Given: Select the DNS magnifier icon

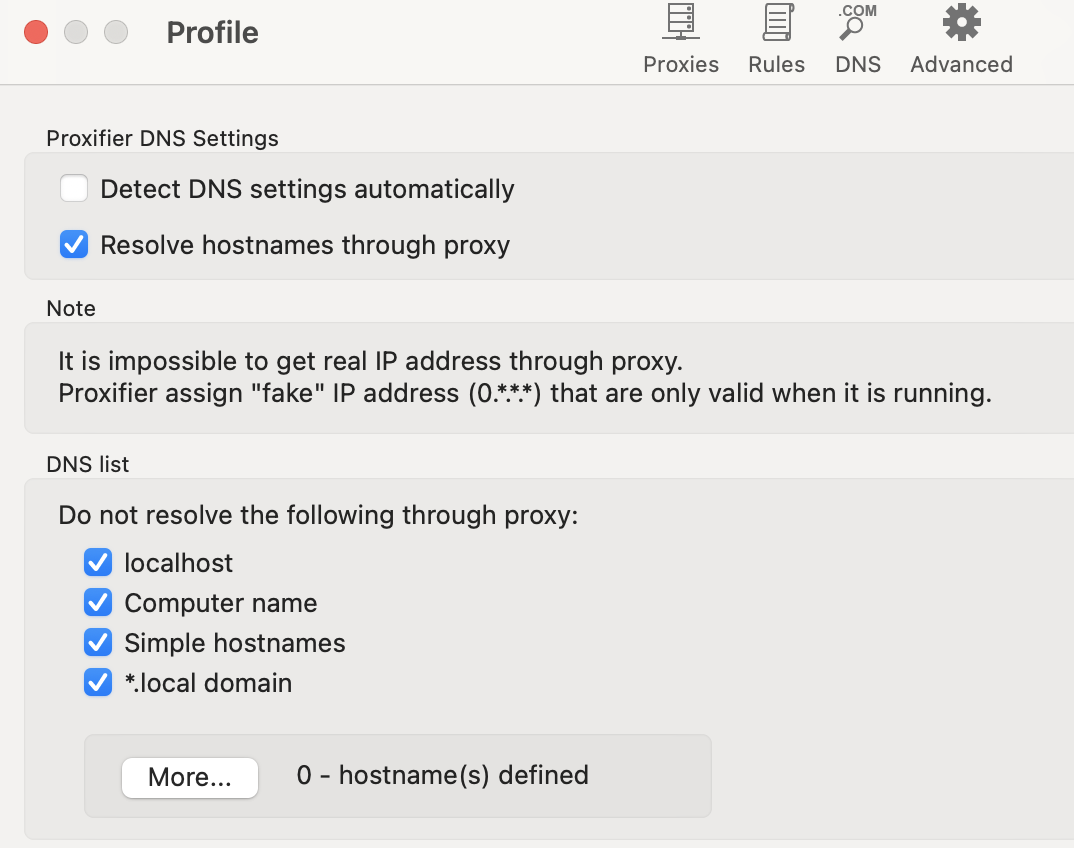Looking at the screenshot, I should pos(857,24).
